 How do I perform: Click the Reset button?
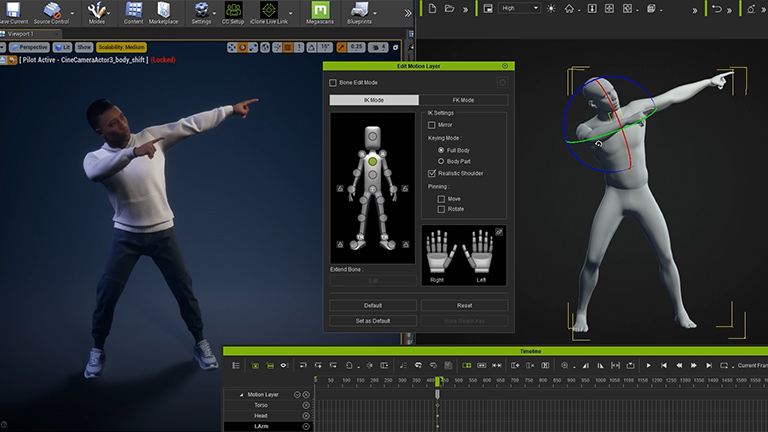click(464, 306)
